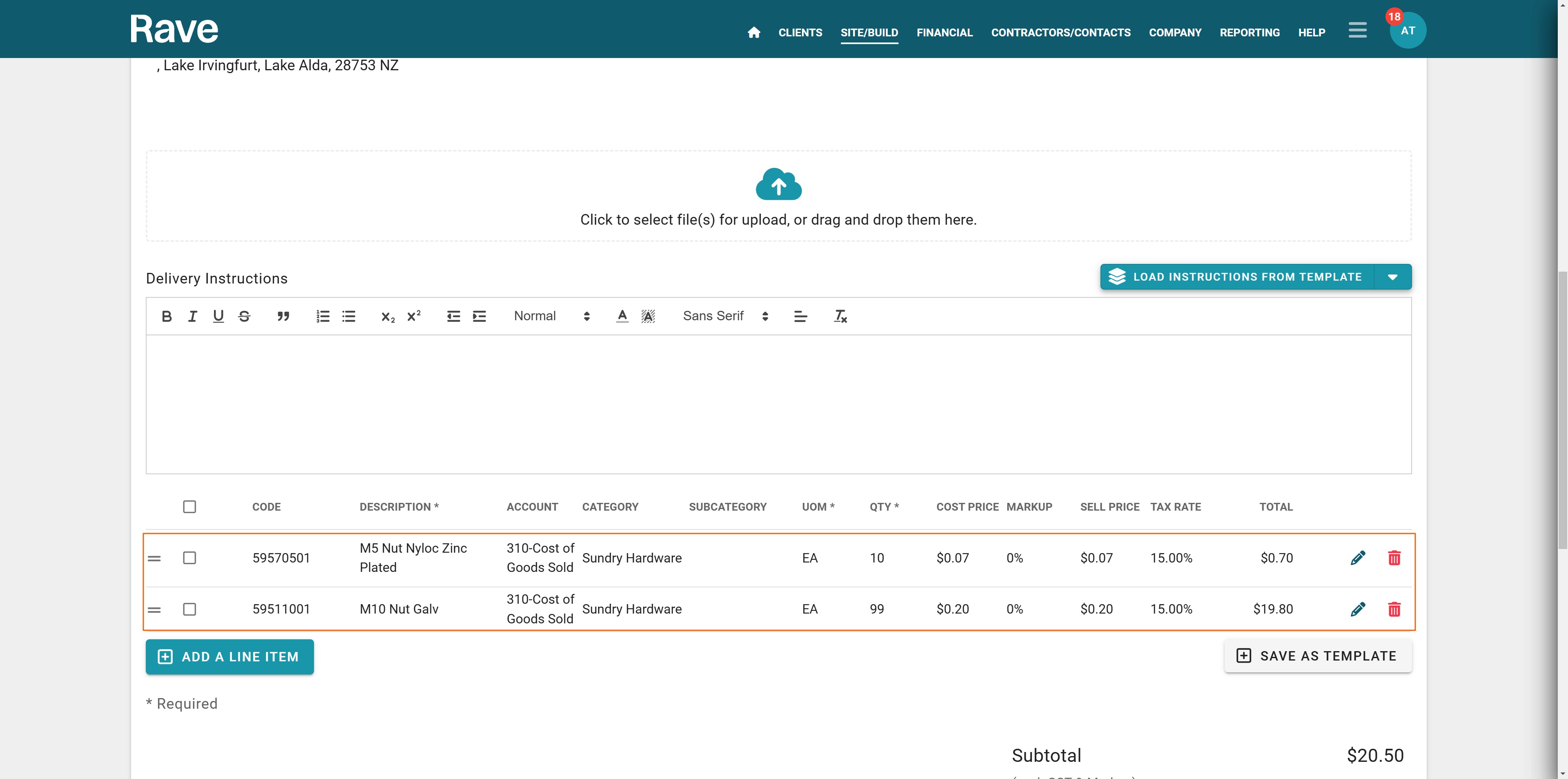Toggle strikethrough formatting in editor
The image size is (1568, 779).
point(244,316)
